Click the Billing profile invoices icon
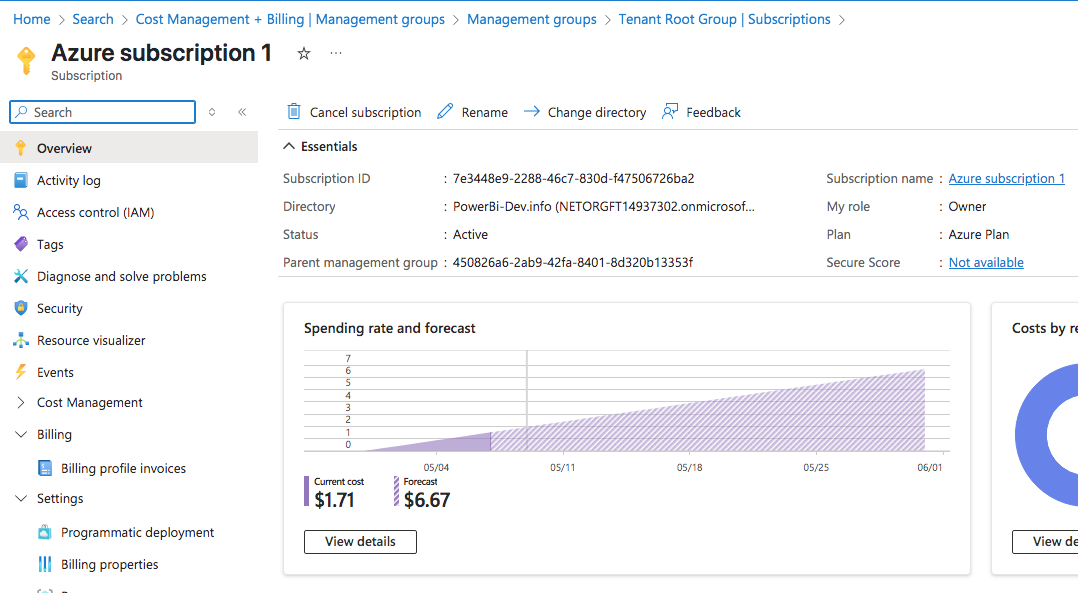 (x=45, y=468)
